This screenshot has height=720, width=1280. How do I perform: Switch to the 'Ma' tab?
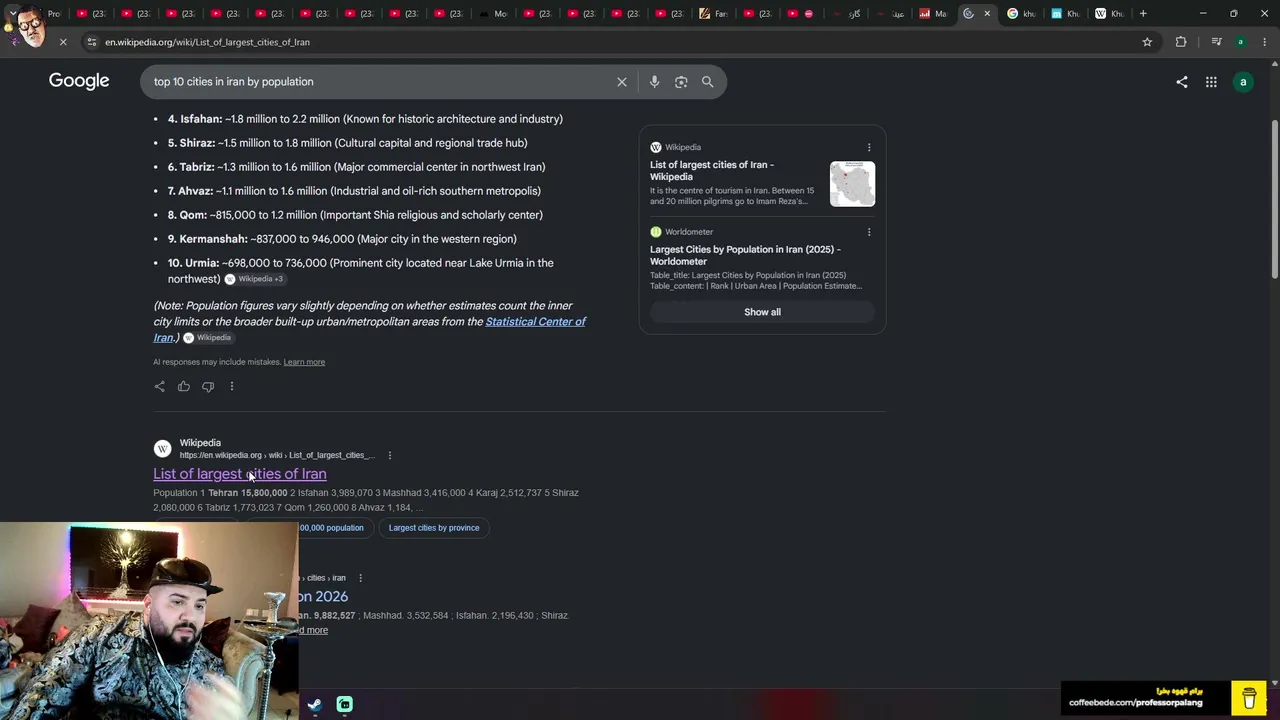pyautogui.click(x=934, y=14)
